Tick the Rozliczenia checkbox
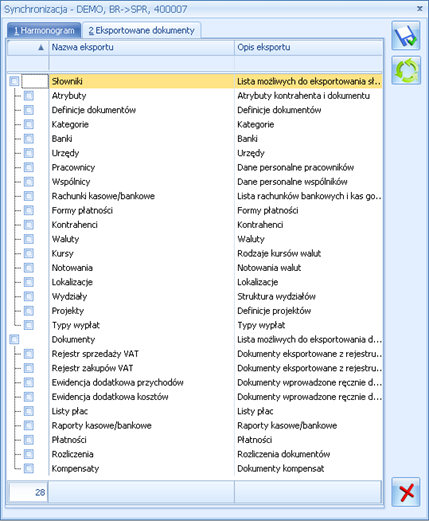Image resolution: width=429 pixels, height=521 pixels. pos(29,454)
